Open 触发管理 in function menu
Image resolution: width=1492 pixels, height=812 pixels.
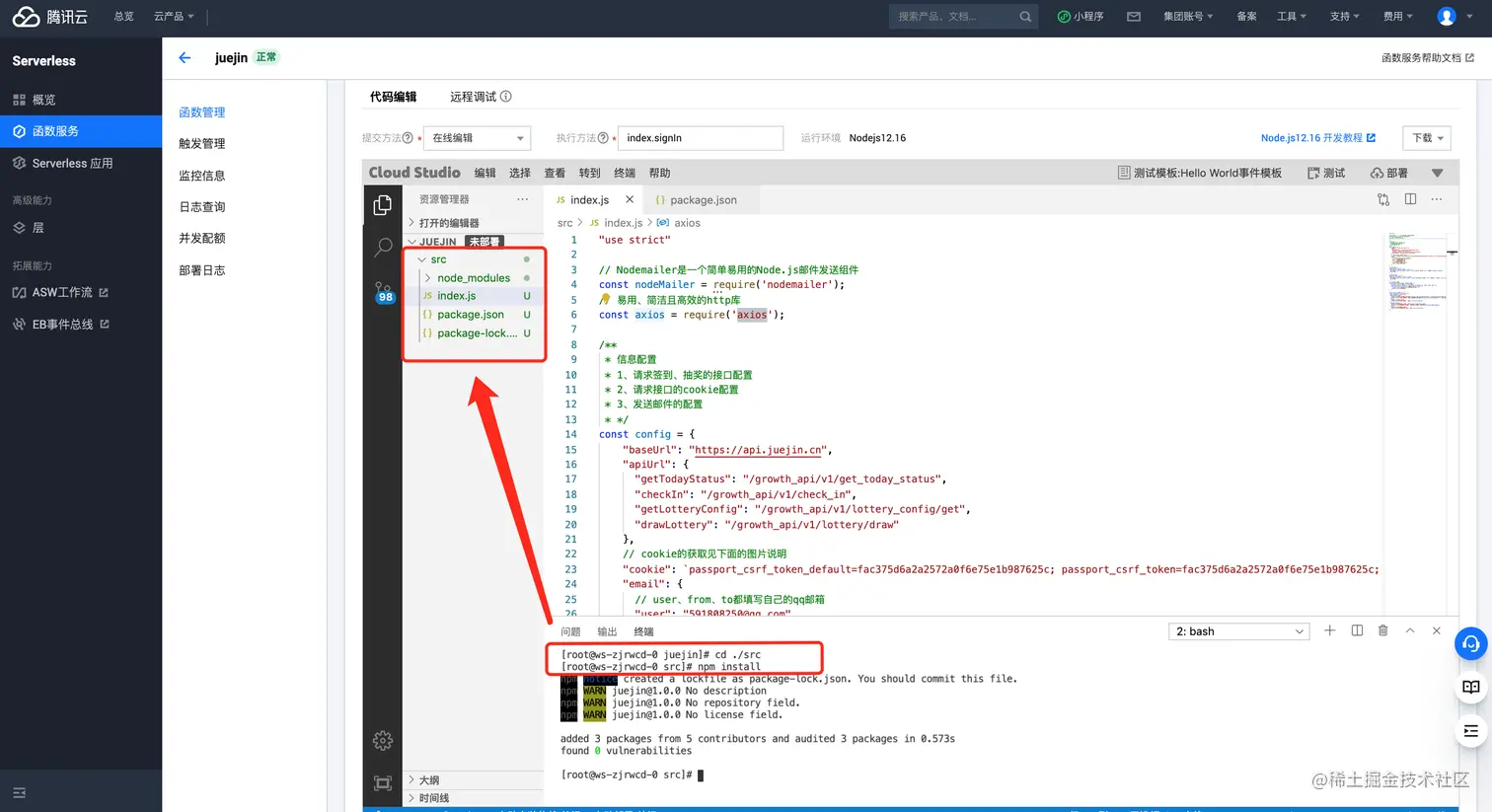(202, 144)
